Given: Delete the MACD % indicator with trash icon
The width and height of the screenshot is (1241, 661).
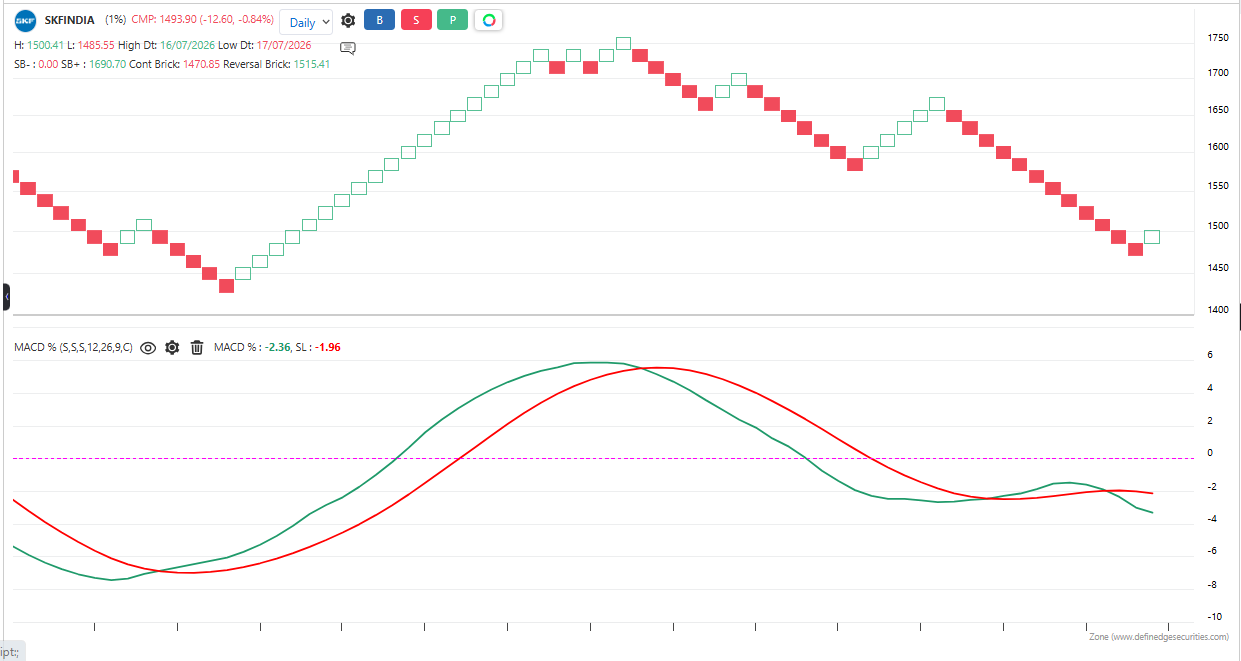Looking at the screenshot, I should 197,347.
